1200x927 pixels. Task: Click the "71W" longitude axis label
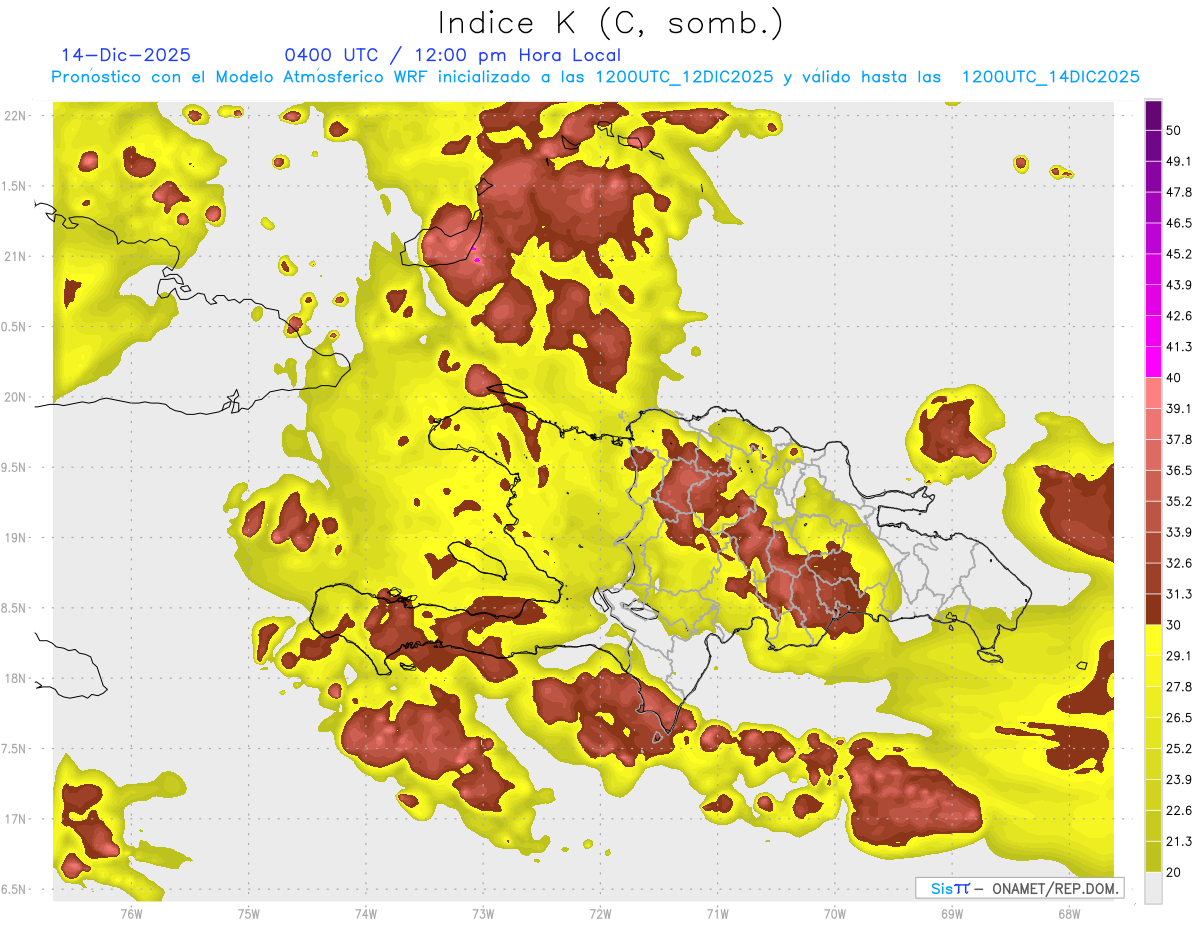coord(717,913)
